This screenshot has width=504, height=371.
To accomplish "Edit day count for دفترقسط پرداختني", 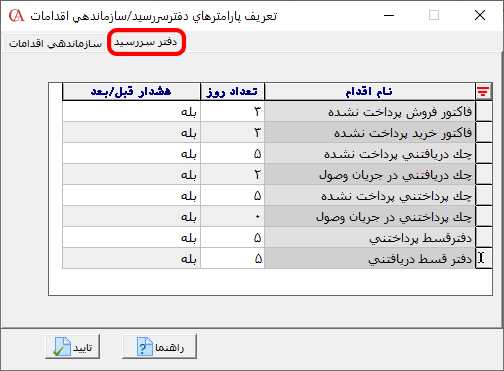I will click(232, 237).
